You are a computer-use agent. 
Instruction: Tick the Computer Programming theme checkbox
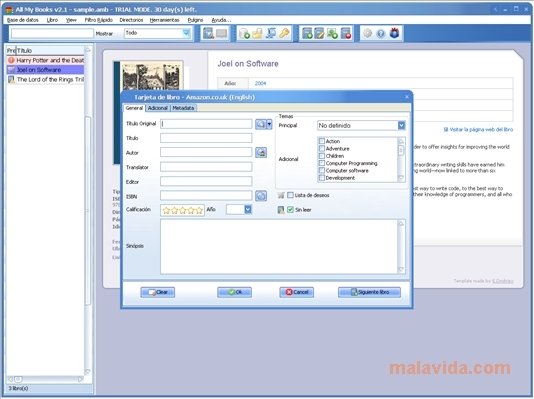click(x=321, y=163)
